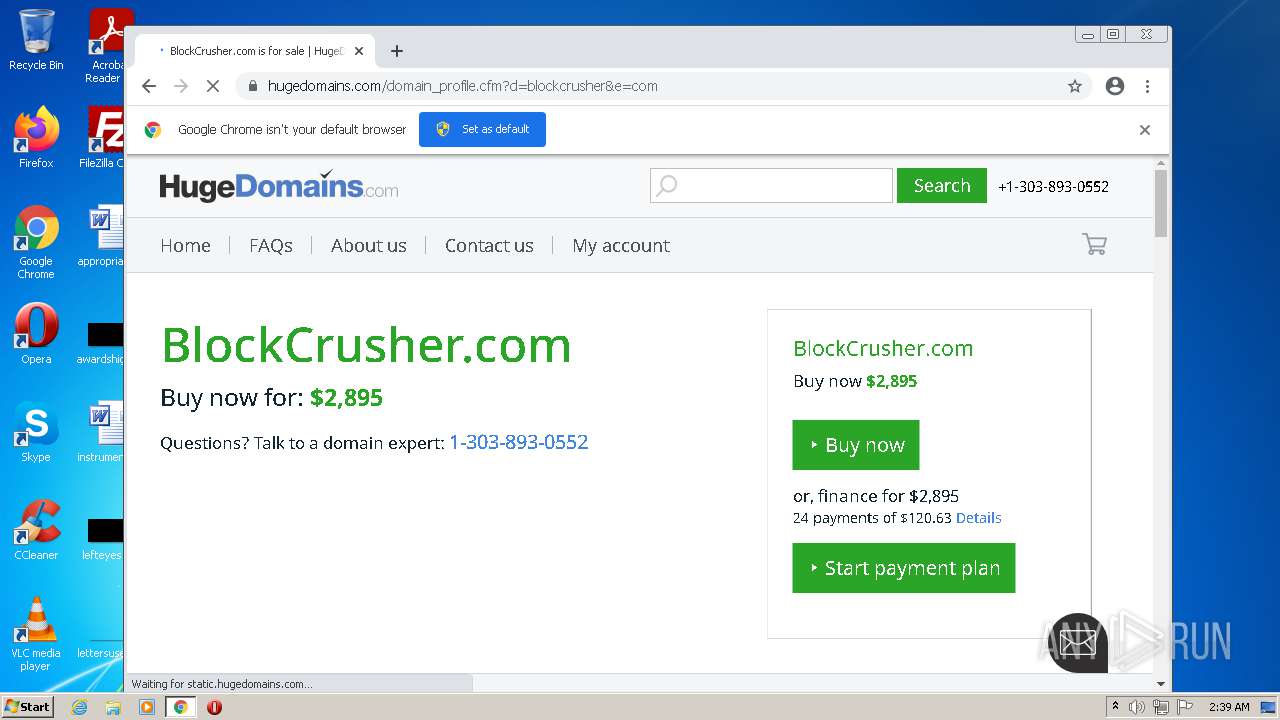The width and height of the screenshot is (1280, 720).
Task: Click the page vertical scrollbar thumb
Action: pyautogui.click(x=1161, y=203)
